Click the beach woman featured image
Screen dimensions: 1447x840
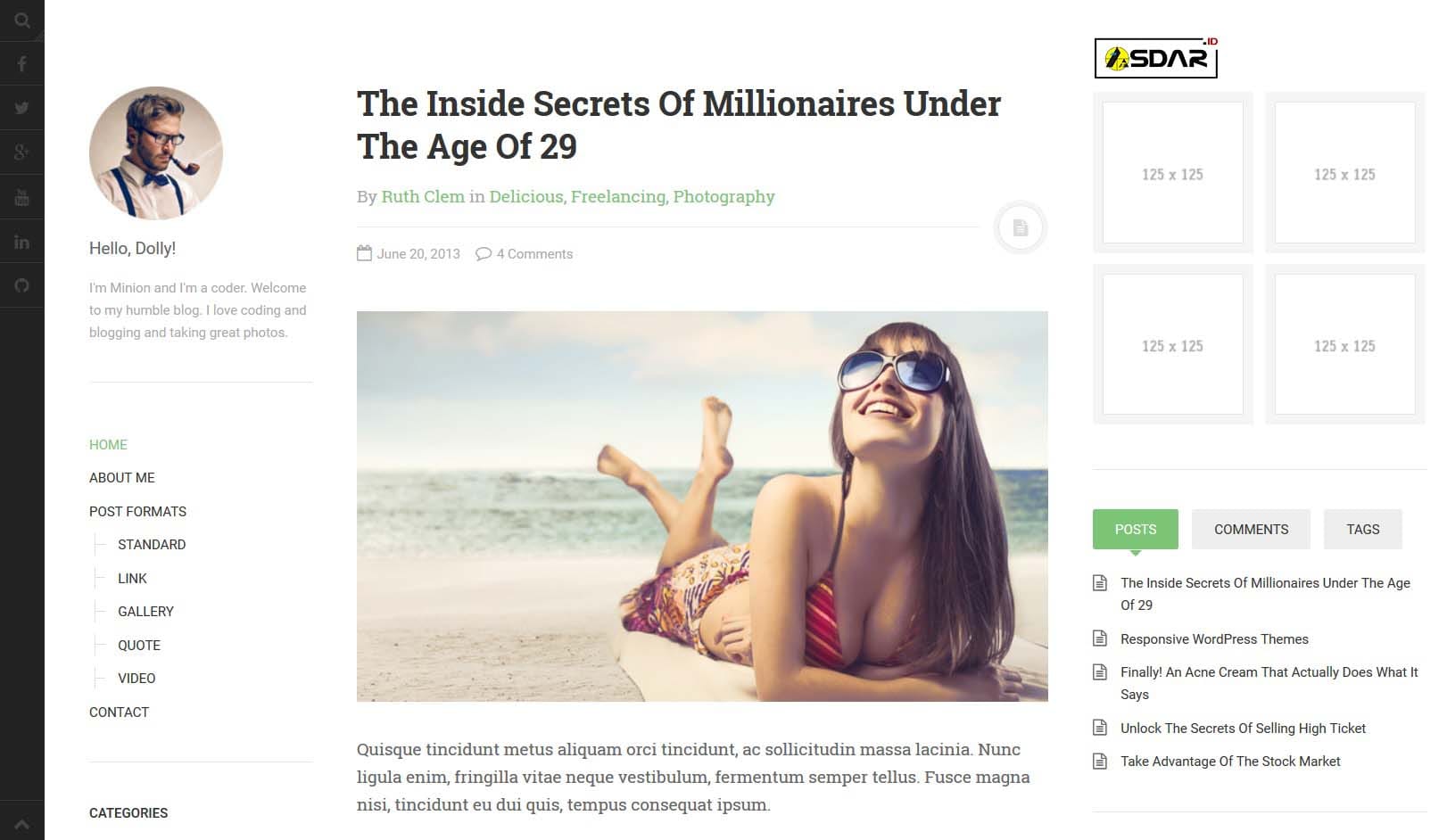pos(702,506)
